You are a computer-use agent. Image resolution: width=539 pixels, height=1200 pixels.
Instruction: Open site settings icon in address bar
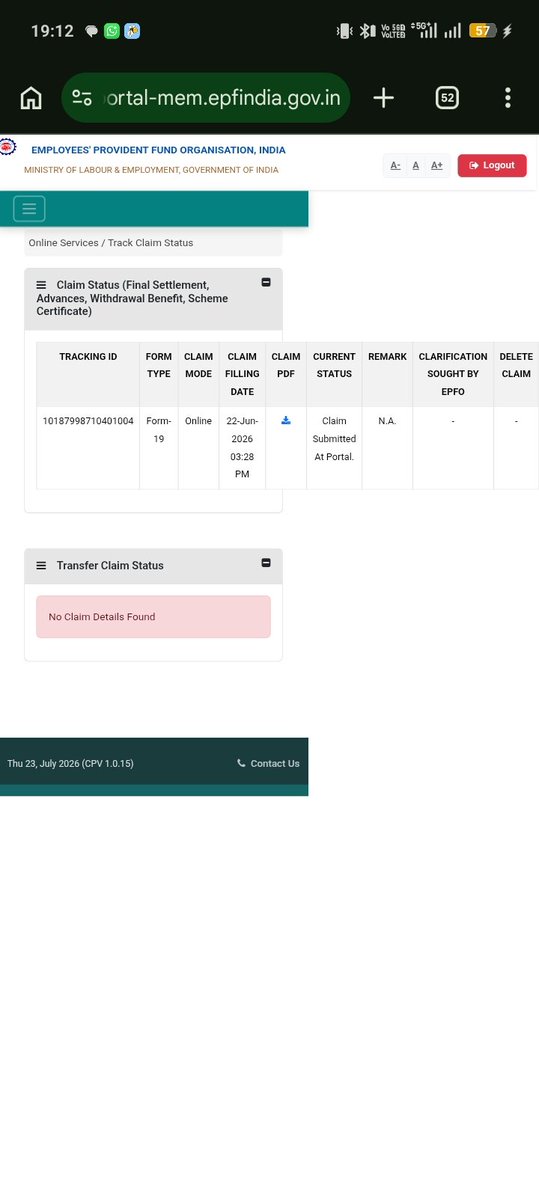pyautogui.click(x=82, y=98)
